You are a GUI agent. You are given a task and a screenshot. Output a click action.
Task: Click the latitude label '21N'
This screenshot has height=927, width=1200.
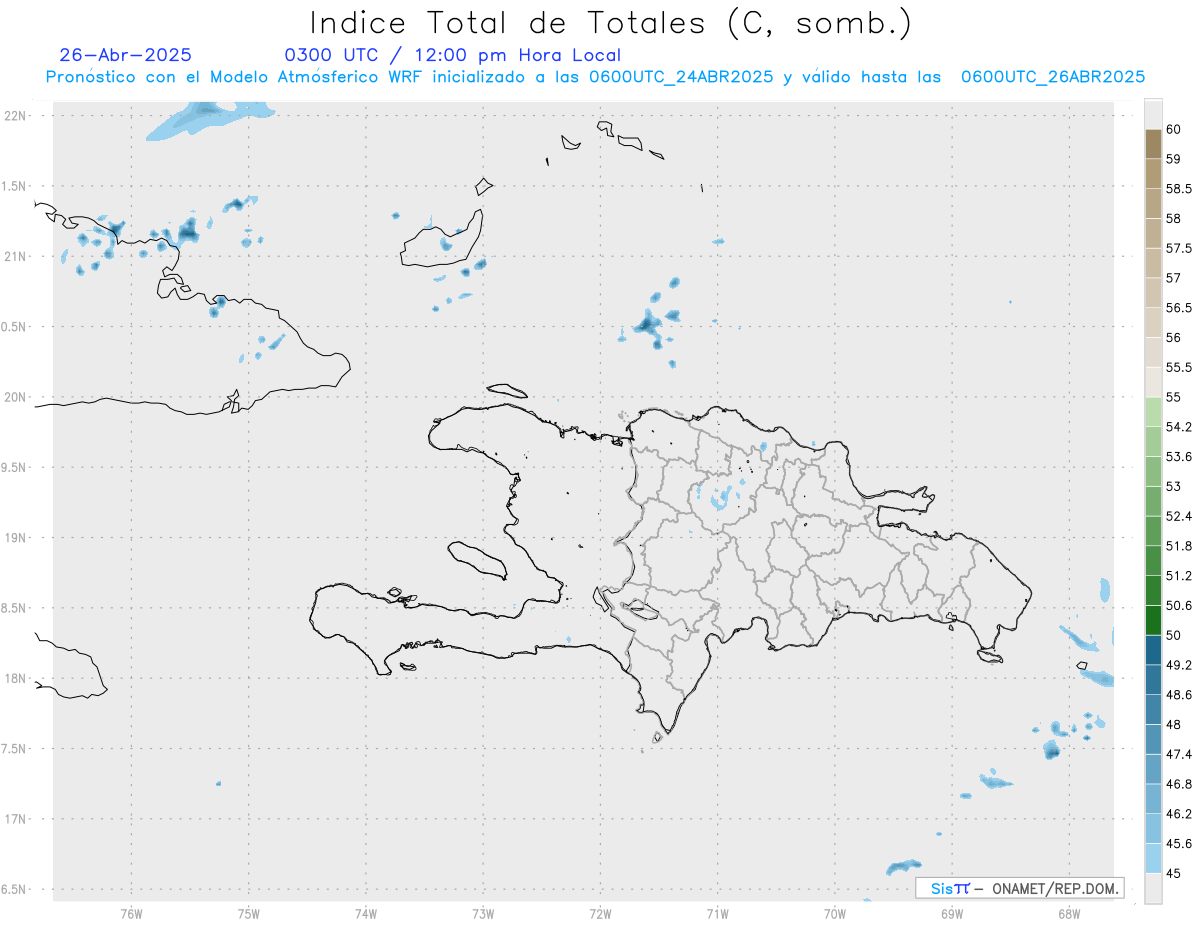tap(15, 256)
